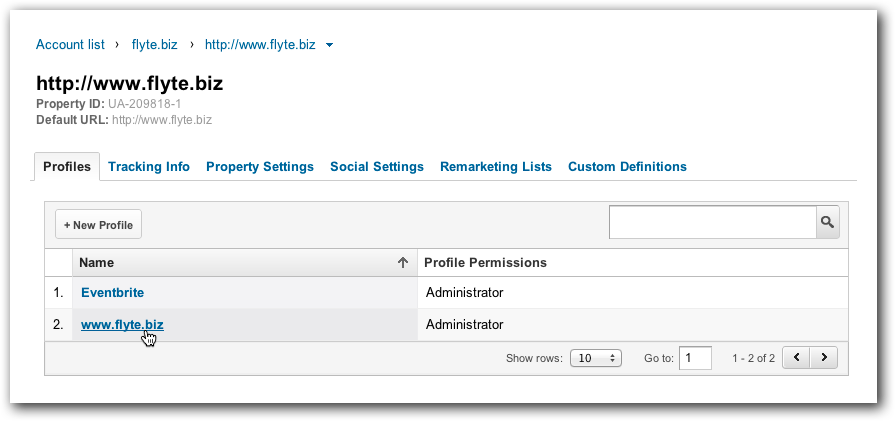Open the Social Settings tab

(x=377, y=167)
